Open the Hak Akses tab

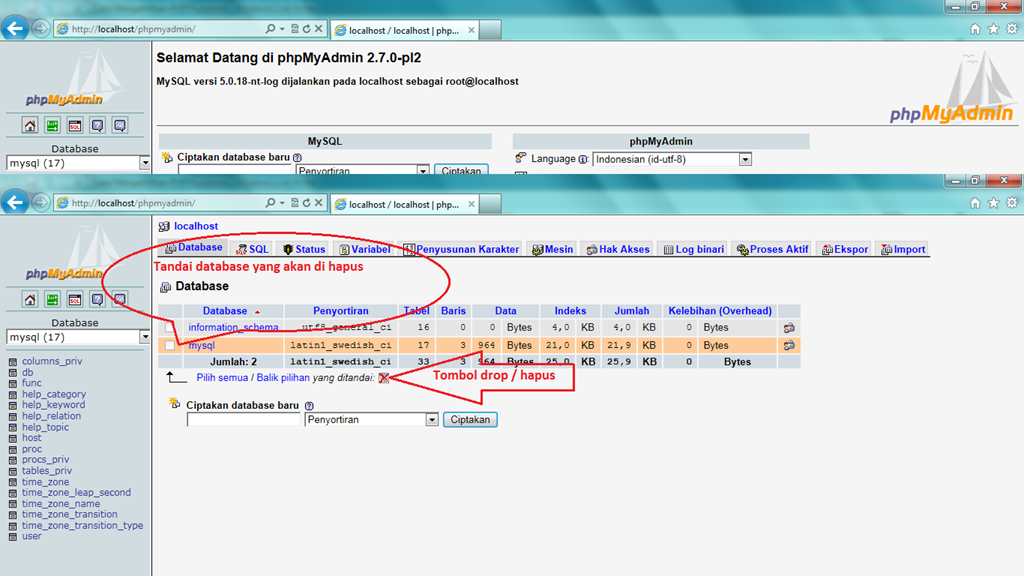[x=618, y=249]
